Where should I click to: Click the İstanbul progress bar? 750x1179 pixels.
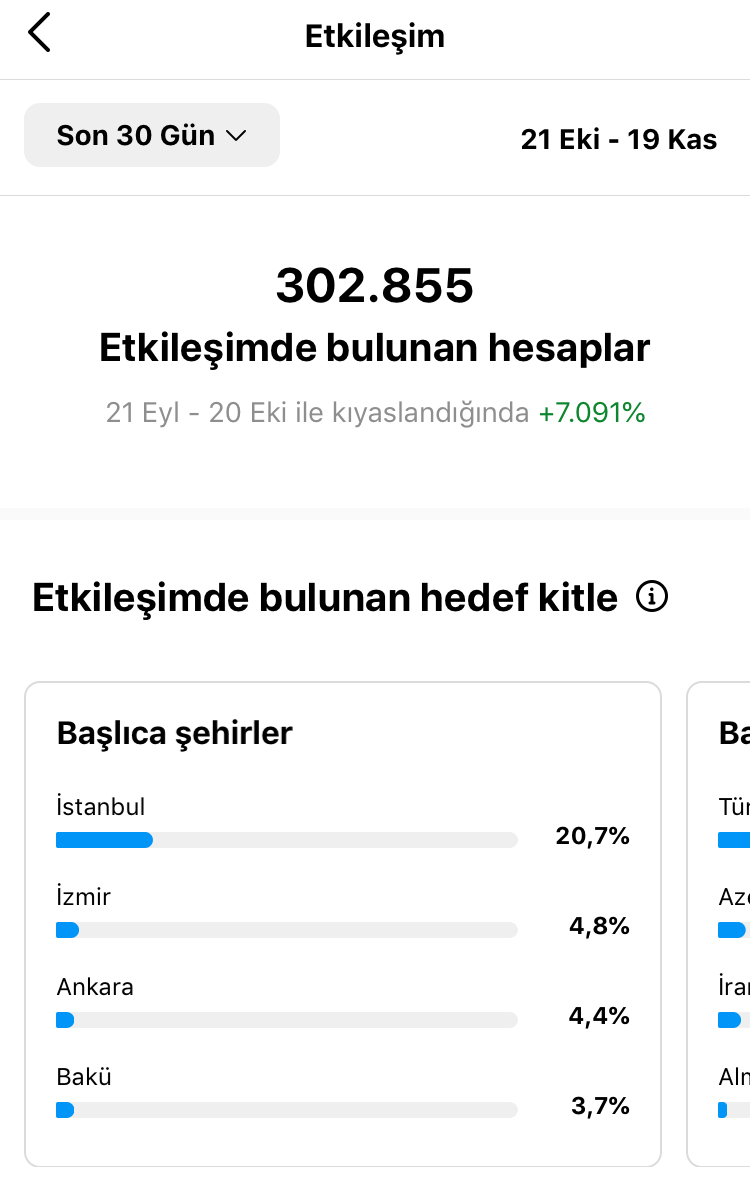[287, 840]
